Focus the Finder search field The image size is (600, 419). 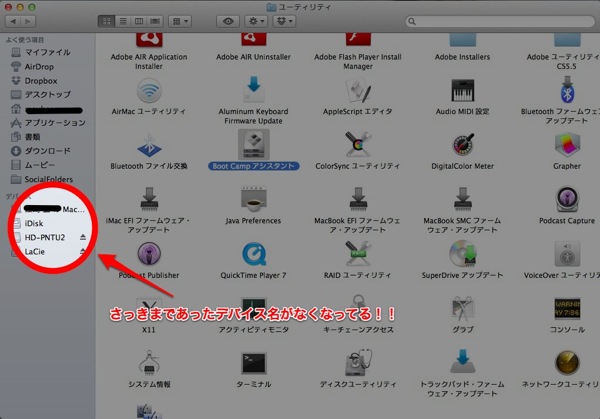[x=500, y=21]
